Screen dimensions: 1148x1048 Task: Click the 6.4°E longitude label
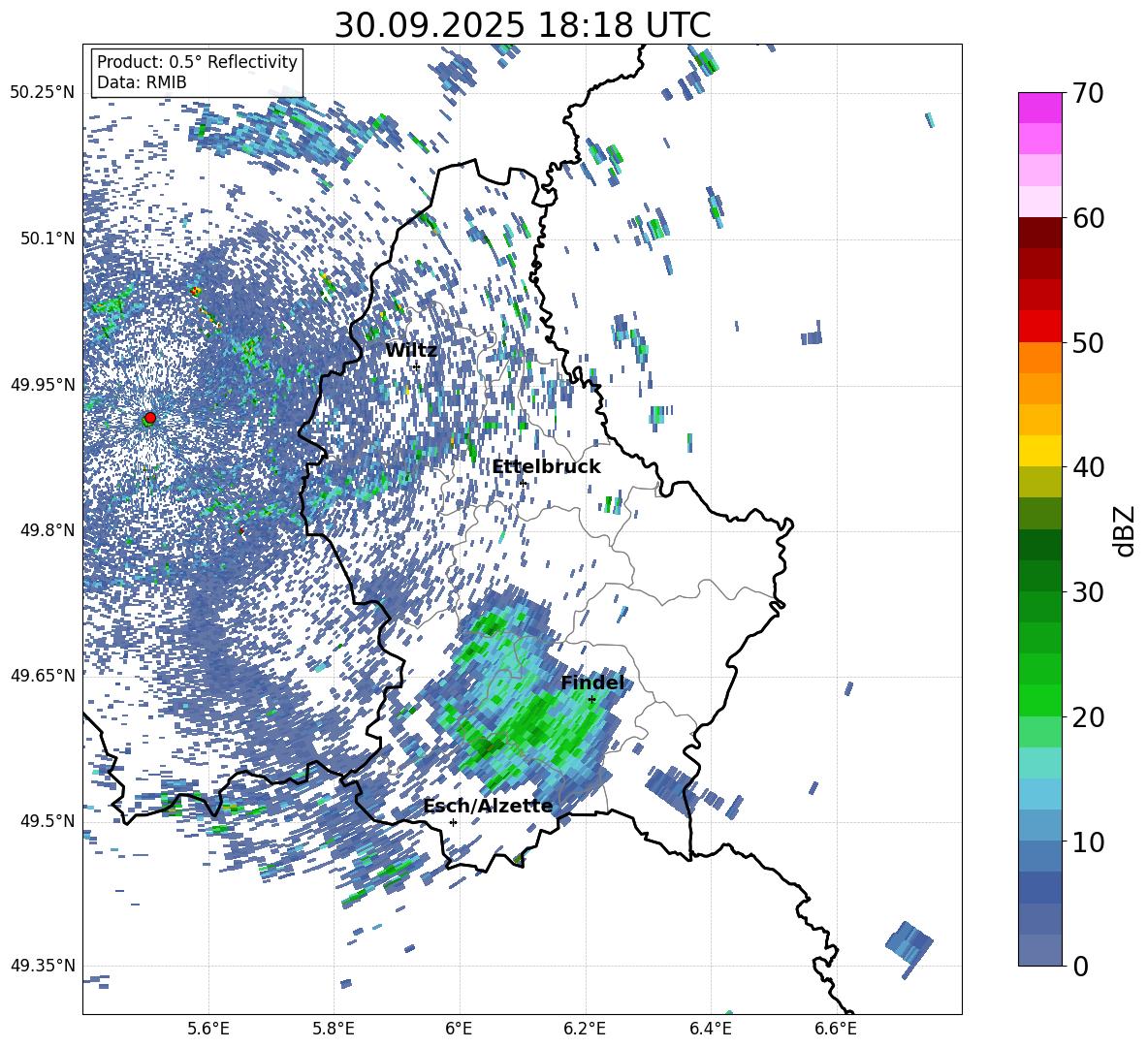[710, 1030]
